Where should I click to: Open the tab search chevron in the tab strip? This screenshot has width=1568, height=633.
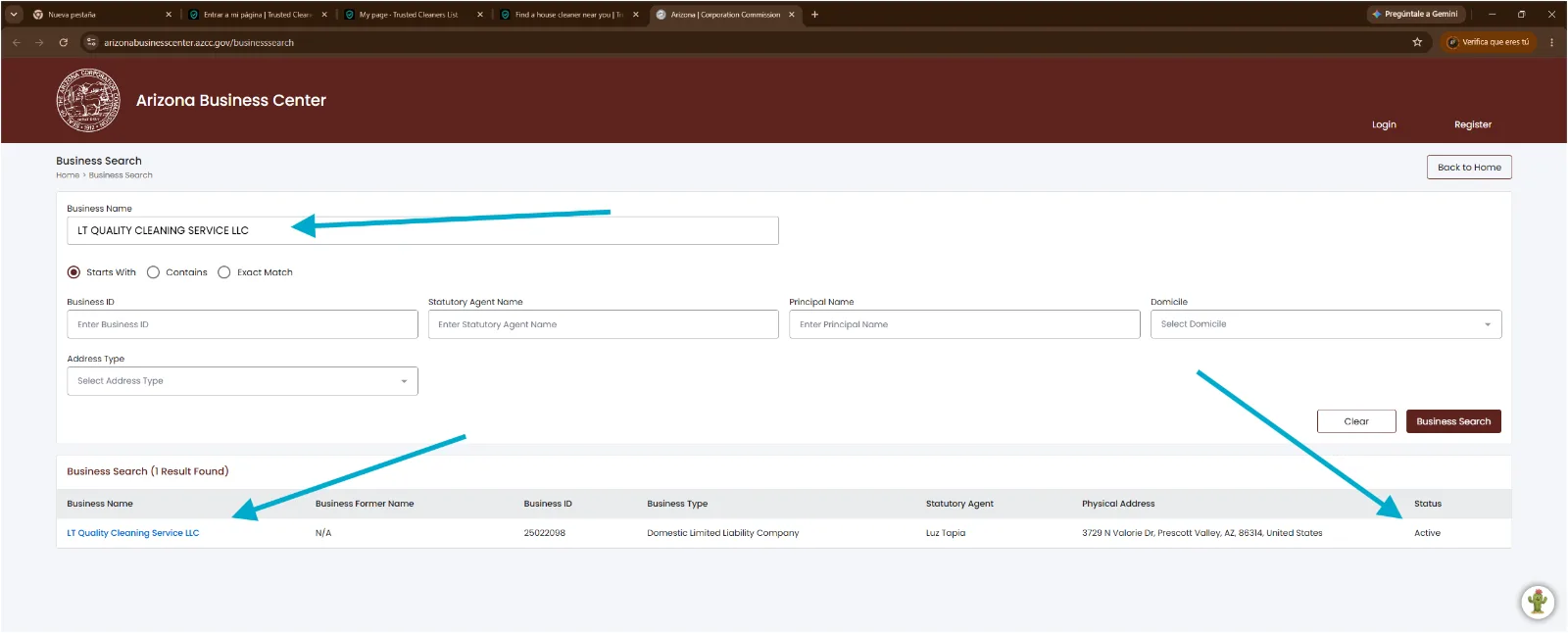point(14,15)
